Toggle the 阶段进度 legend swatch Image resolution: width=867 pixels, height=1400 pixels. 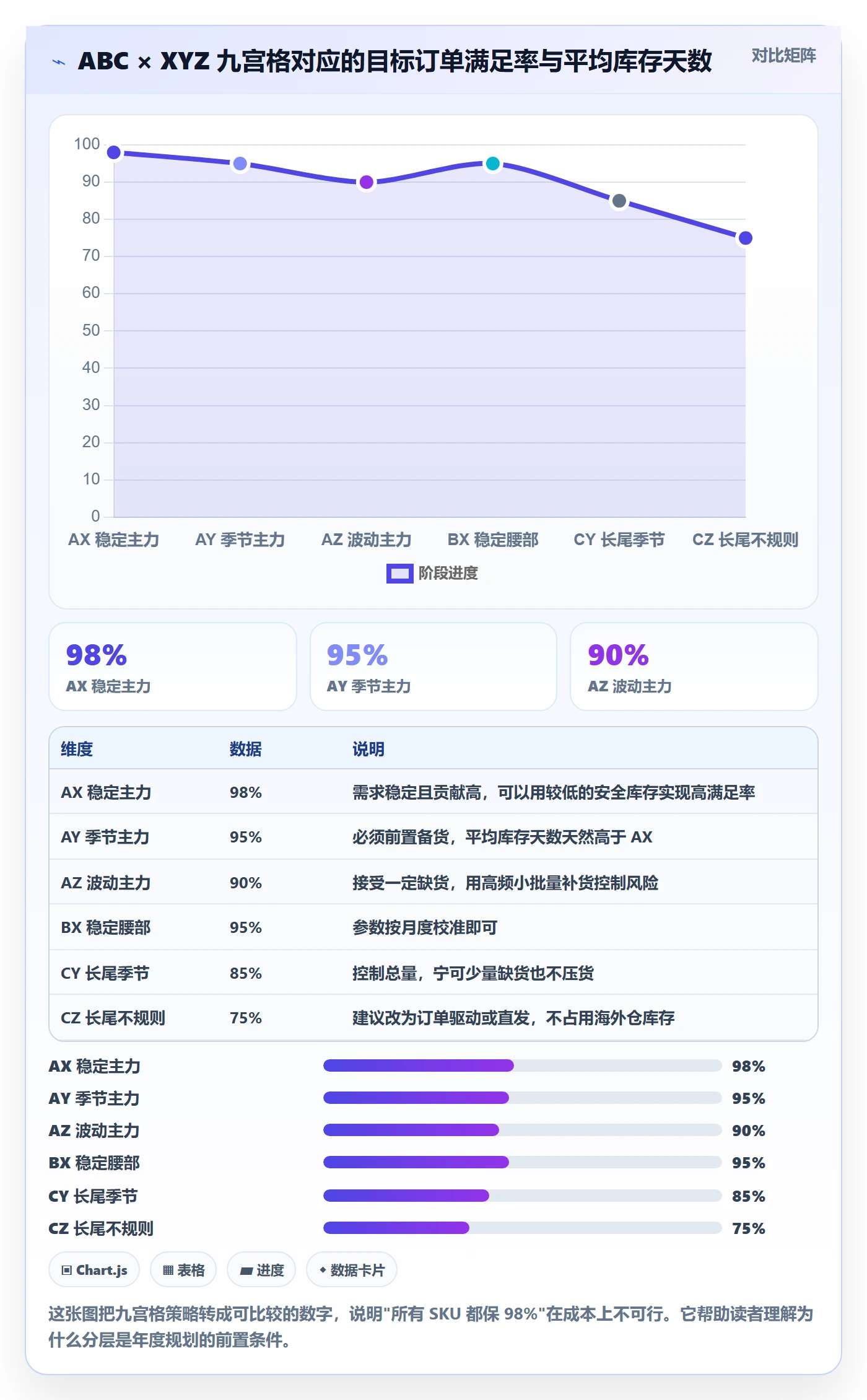(399, 574)
